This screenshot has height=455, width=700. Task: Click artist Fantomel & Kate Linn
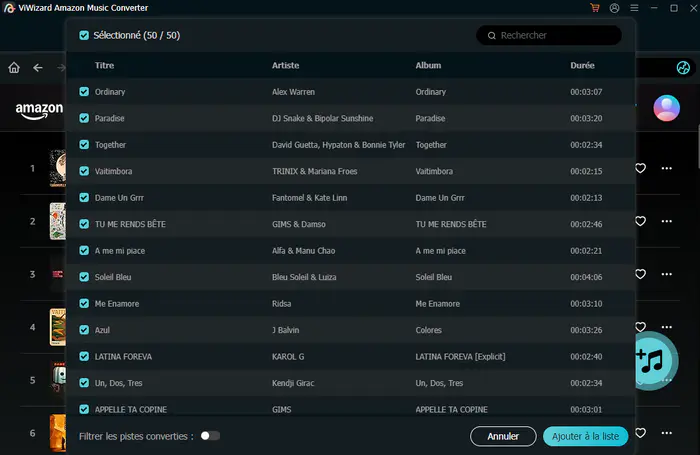pyautogui.click(x=309, y=197)
